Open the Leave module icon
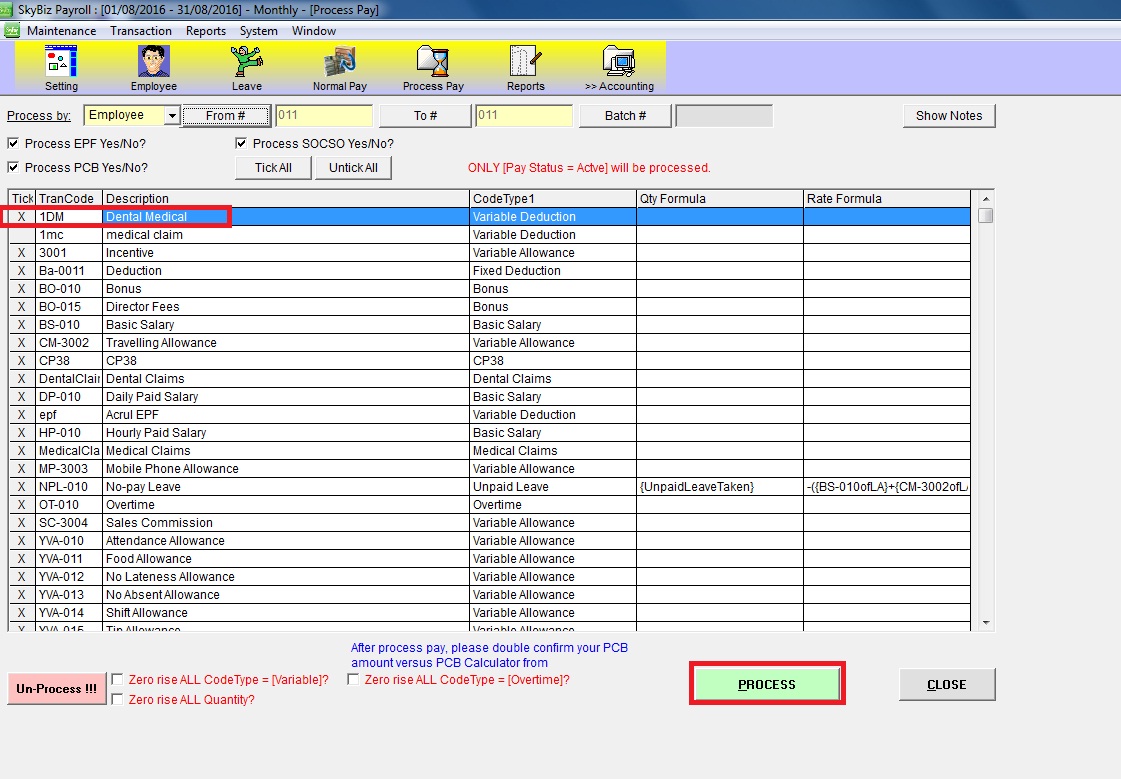This screenshot has height=779, width=1121. pos(246,62)
